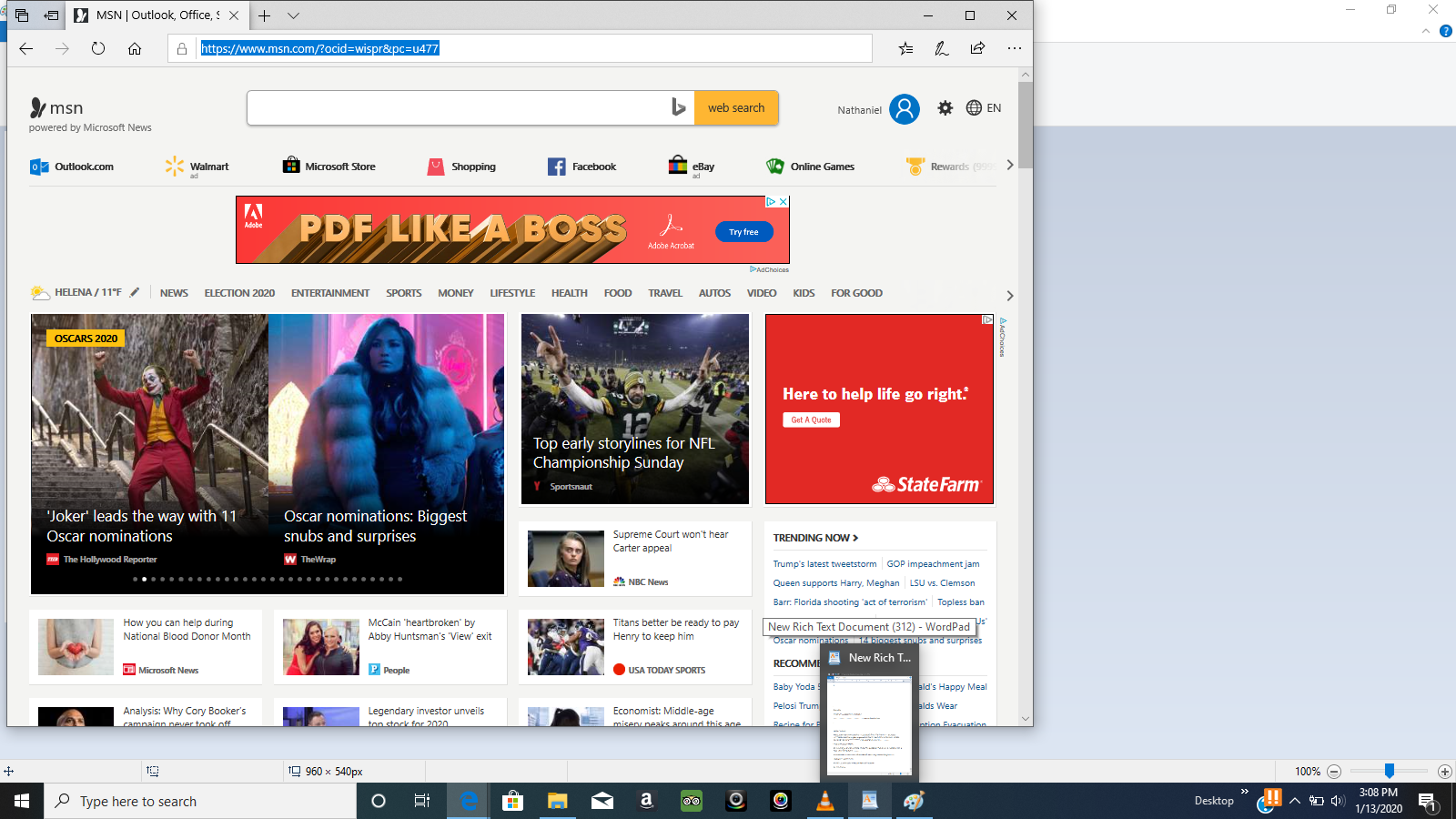This screenshot has height=819, width=1456.
Task: Open the ELECTION 2020 section
Action: pyautogui.click(x=239, y=293)
